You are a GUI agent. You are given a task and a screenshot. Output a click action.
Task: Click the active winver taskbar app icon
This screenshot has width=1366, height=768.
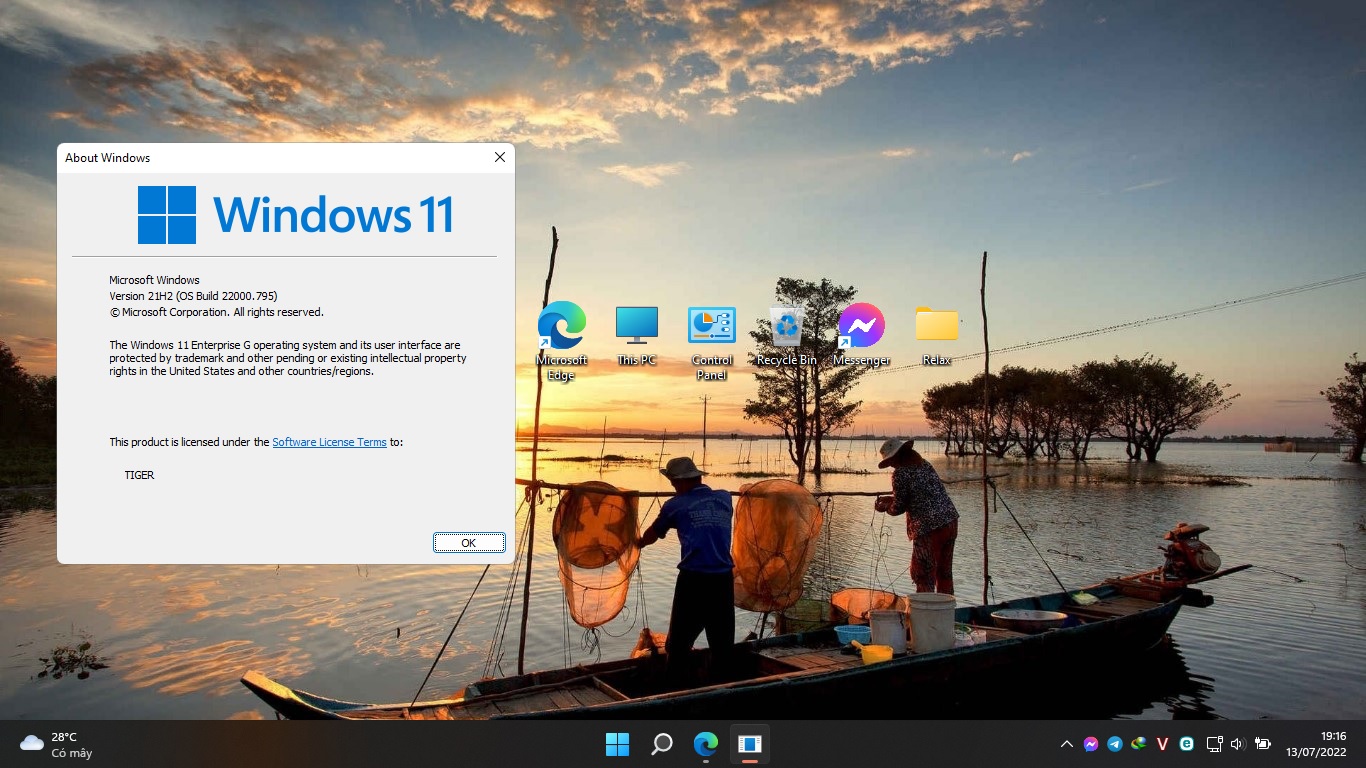(x=750, y=744)
